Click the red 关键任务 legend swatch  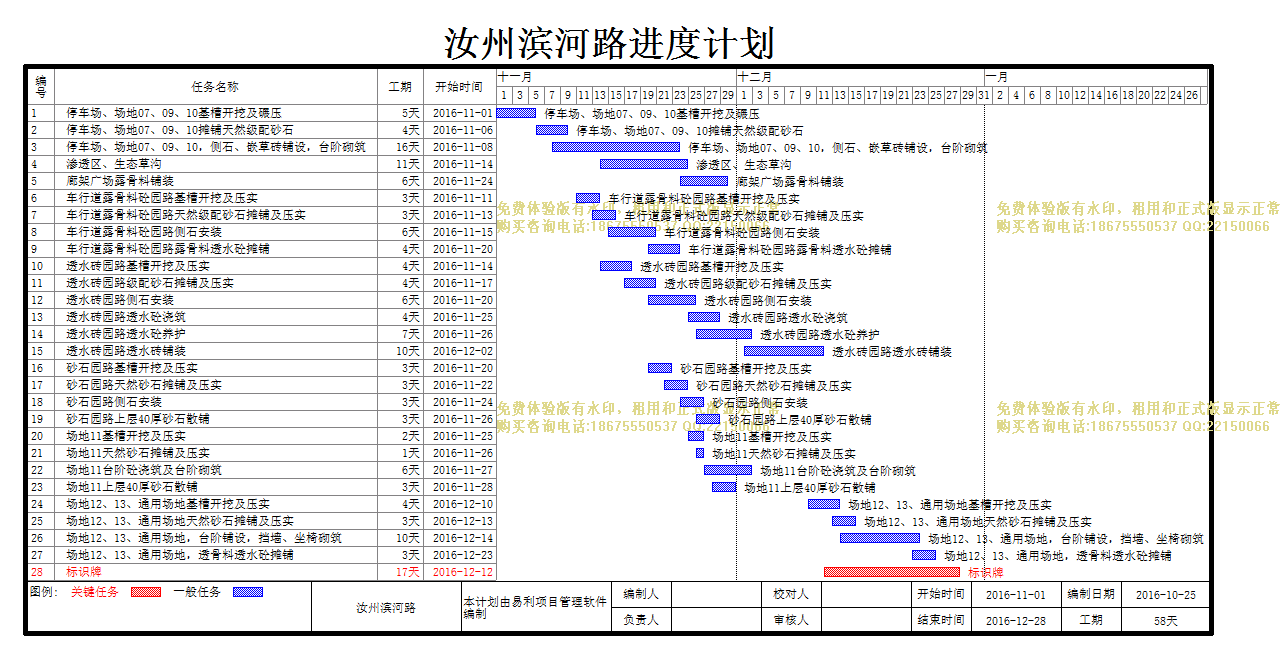coord(146,592)
